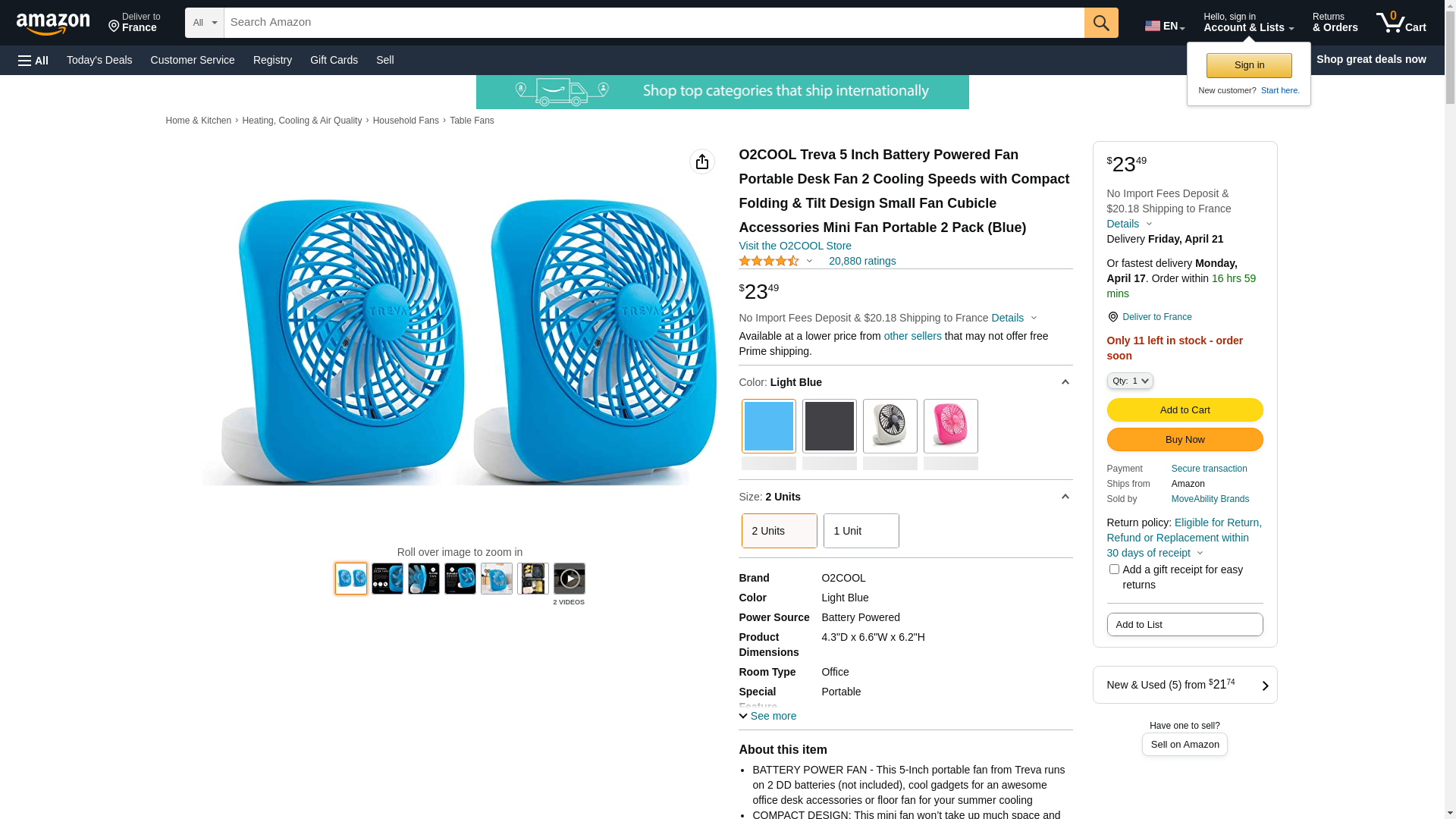Click the Search Amazon input field

[x=654, y=23]
